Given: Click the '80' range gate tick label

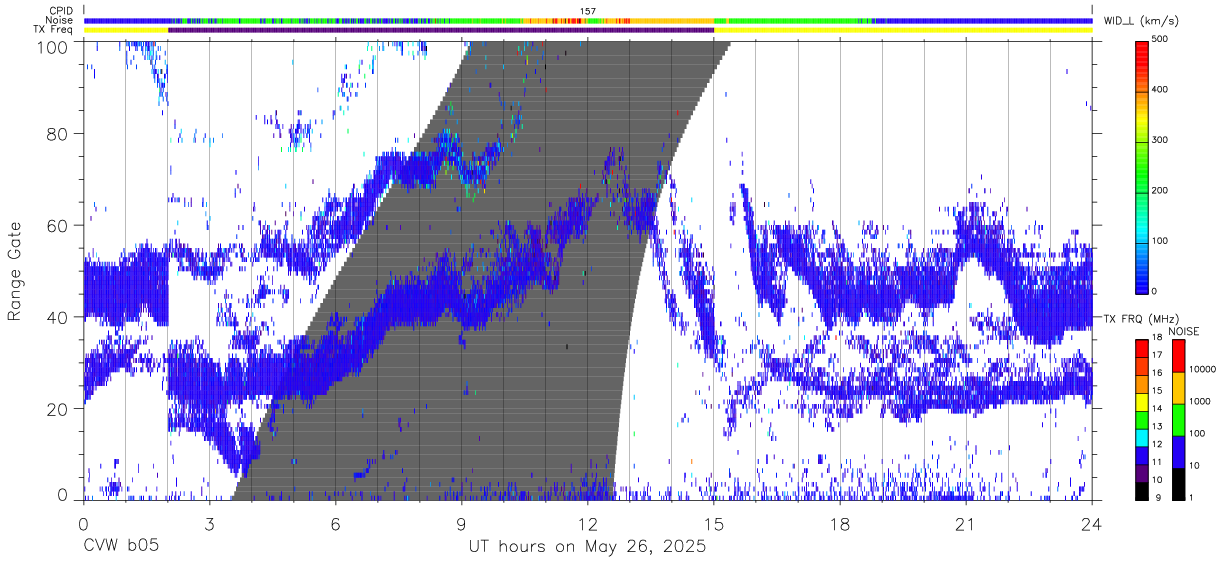Looking at the screenshot, I should coord(59,133).
